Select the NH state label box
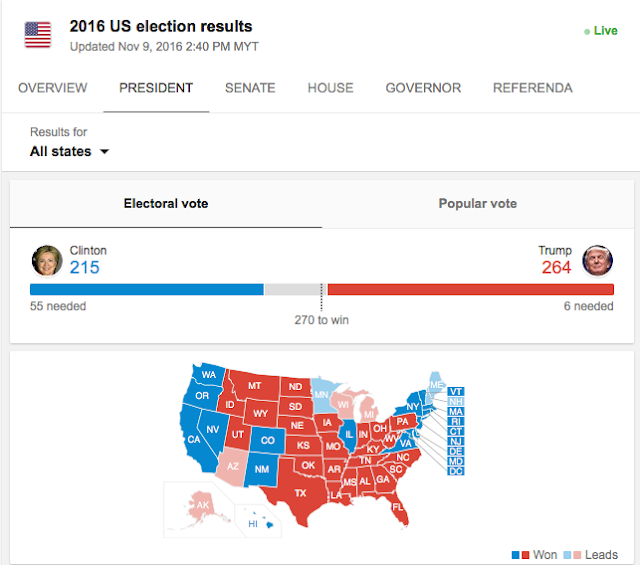This screenshot has width=640, height=565. (x=456, y=402)
